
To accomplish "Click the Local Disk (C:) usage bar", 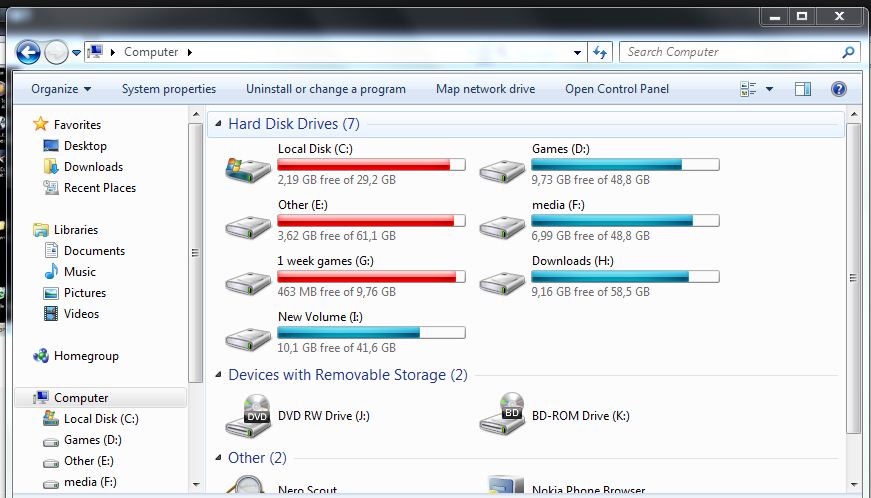I will point(371,164).
